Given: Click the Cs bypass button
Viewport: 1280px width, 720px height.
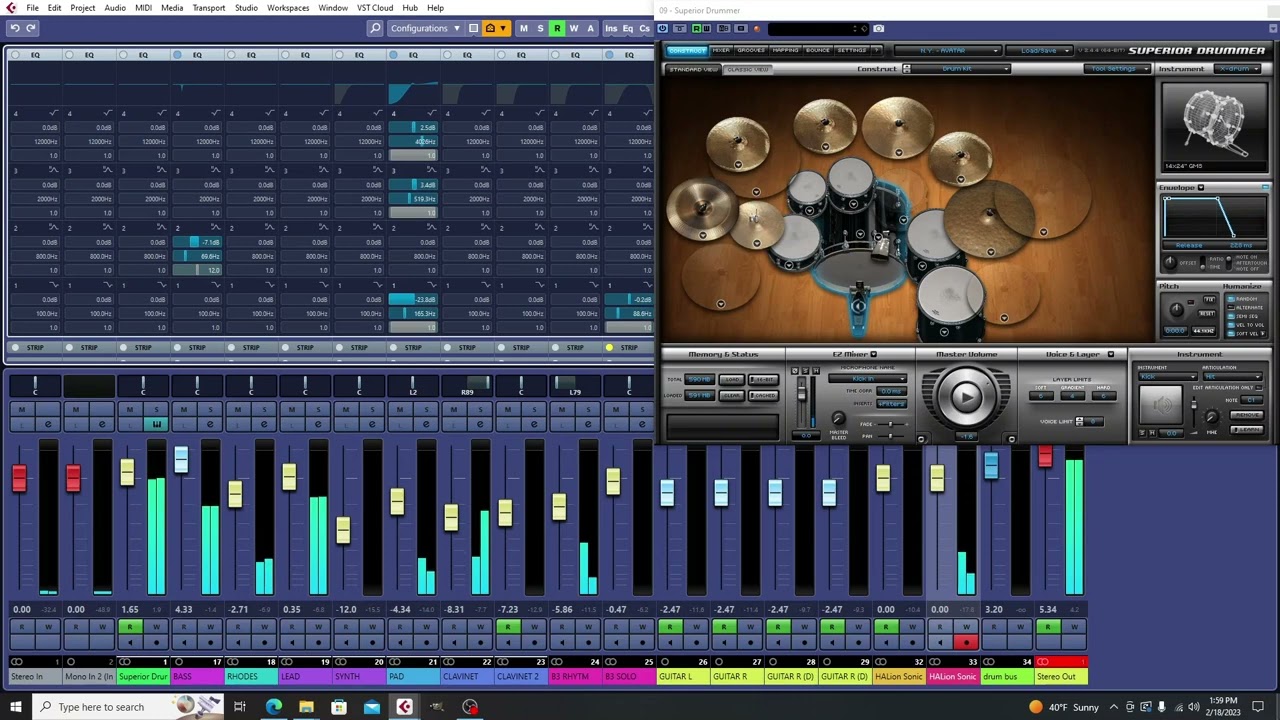Looking at the screenshot, I should [644, 28].
